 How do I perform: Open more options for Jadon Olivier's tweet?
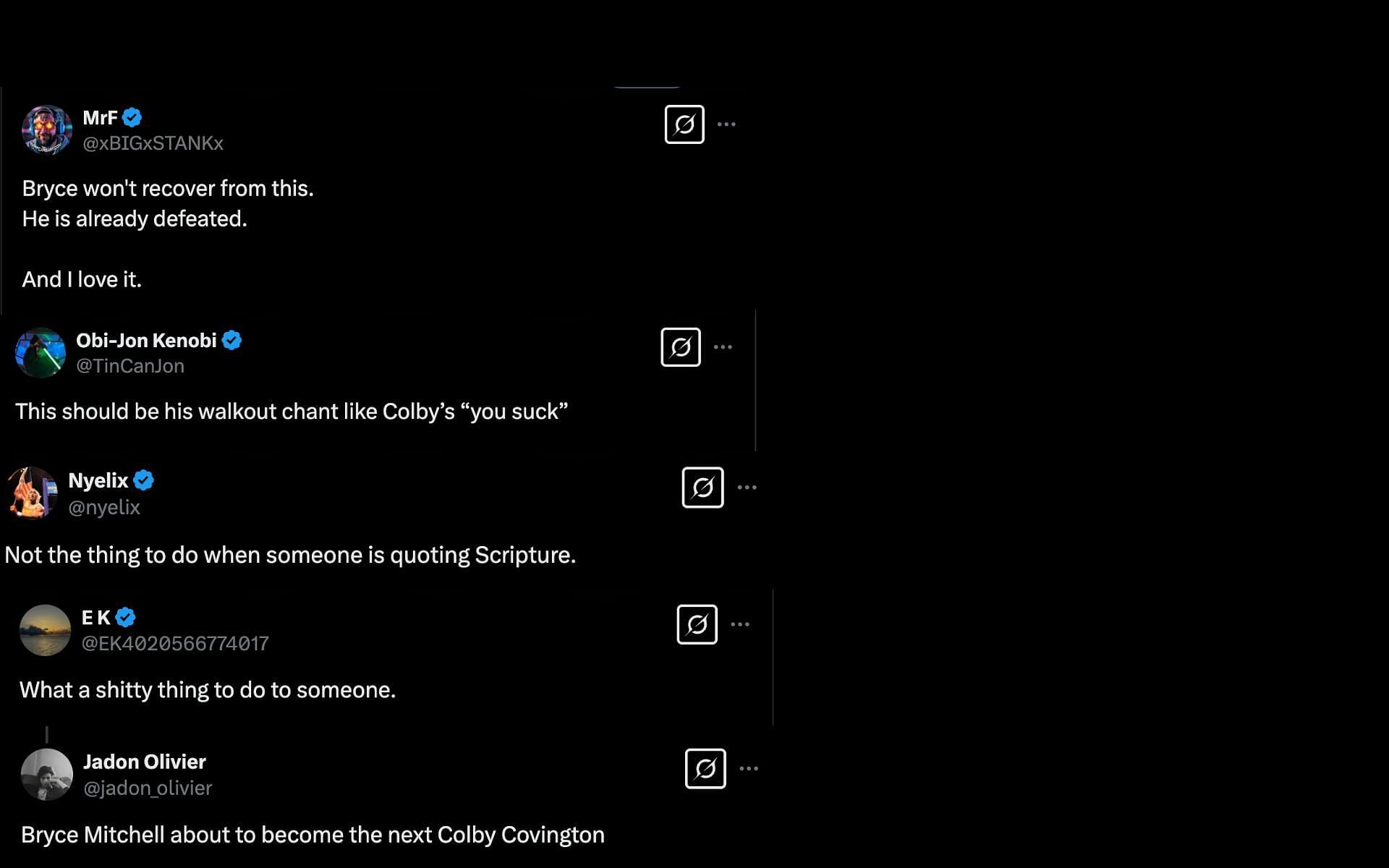(x=749, y=768)
